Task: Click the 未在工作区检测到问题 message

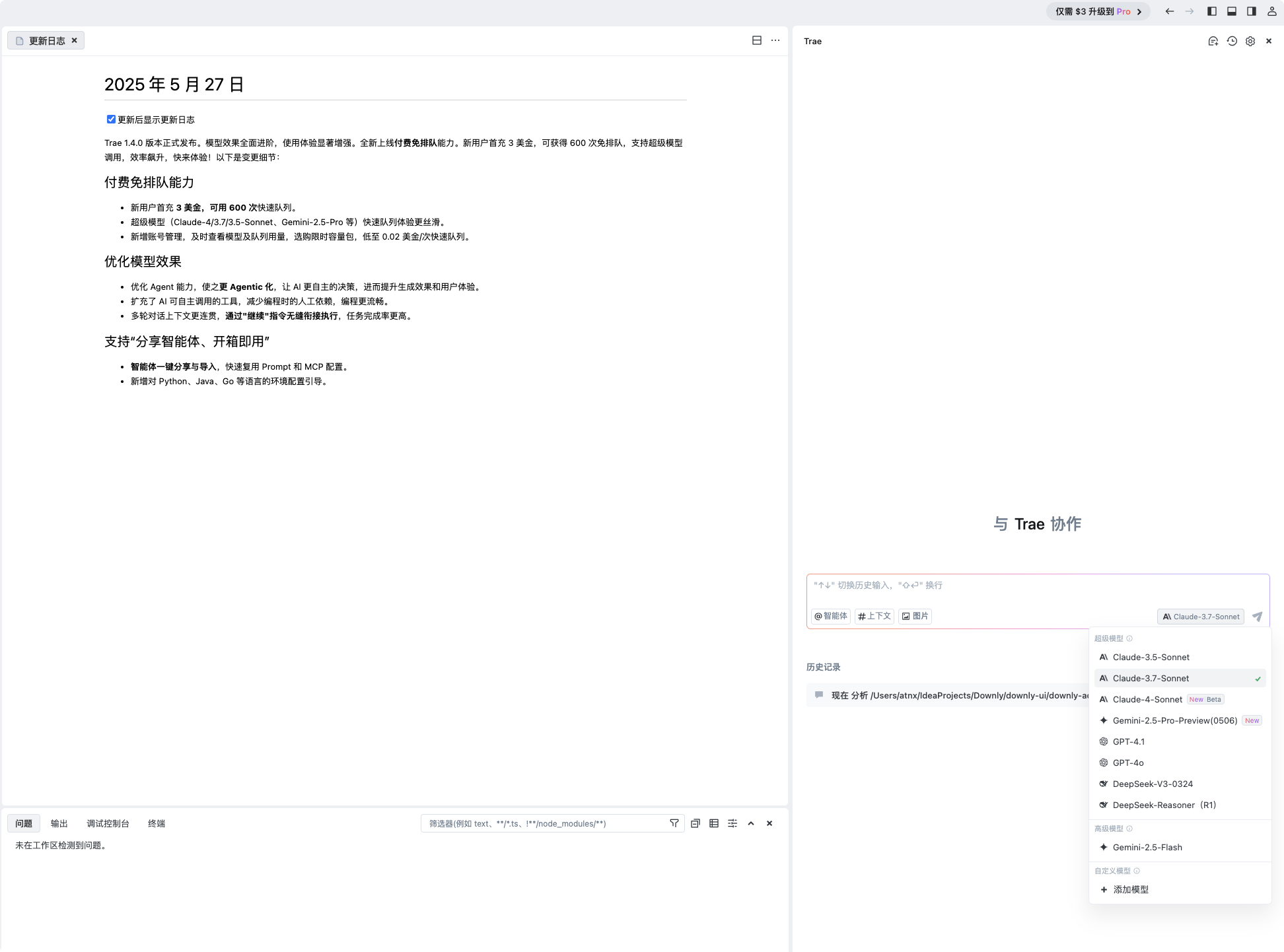Action: point(61,845)
